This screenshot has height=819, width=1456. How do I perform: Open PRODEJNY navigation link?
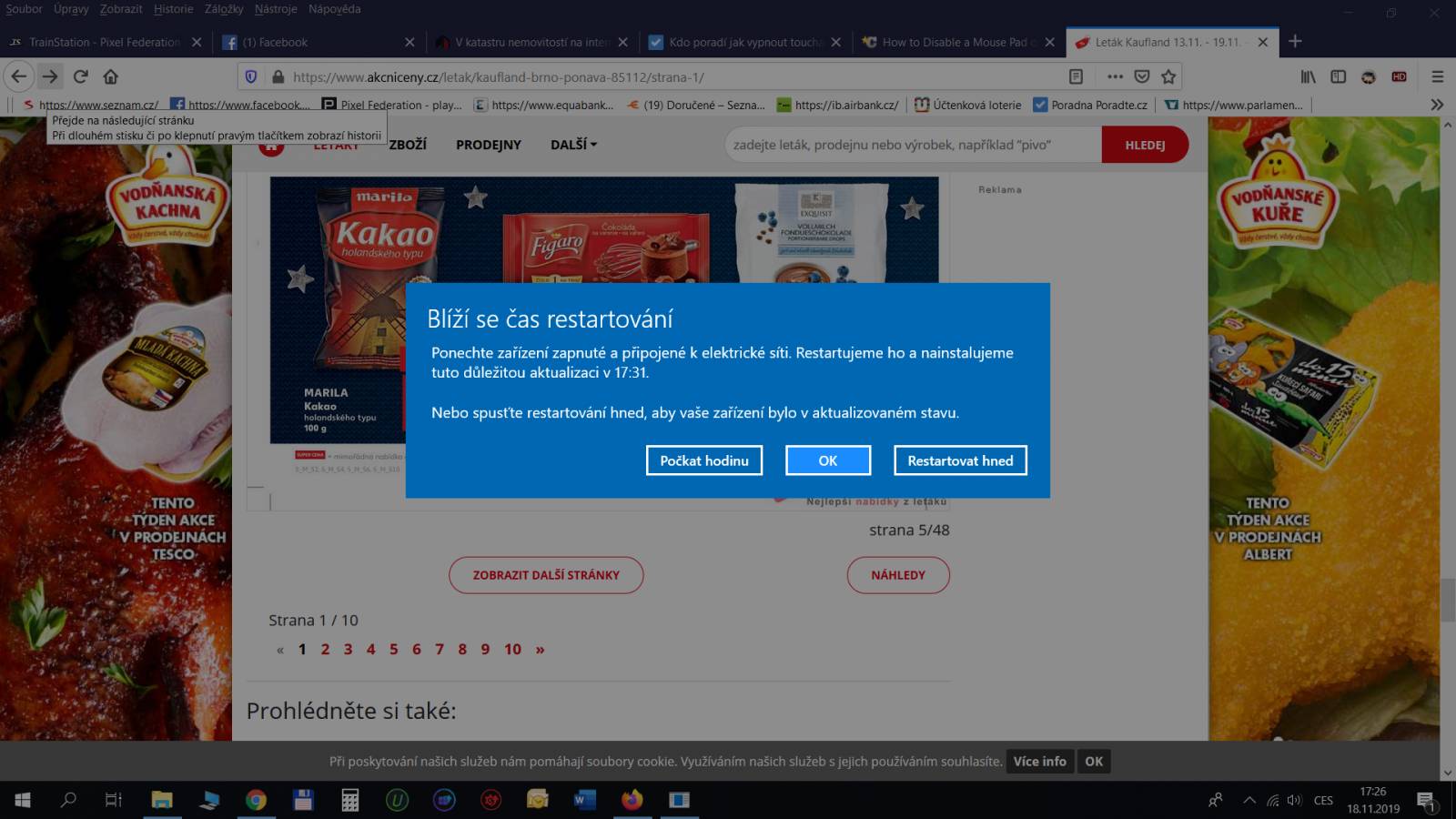coord(489,145)
